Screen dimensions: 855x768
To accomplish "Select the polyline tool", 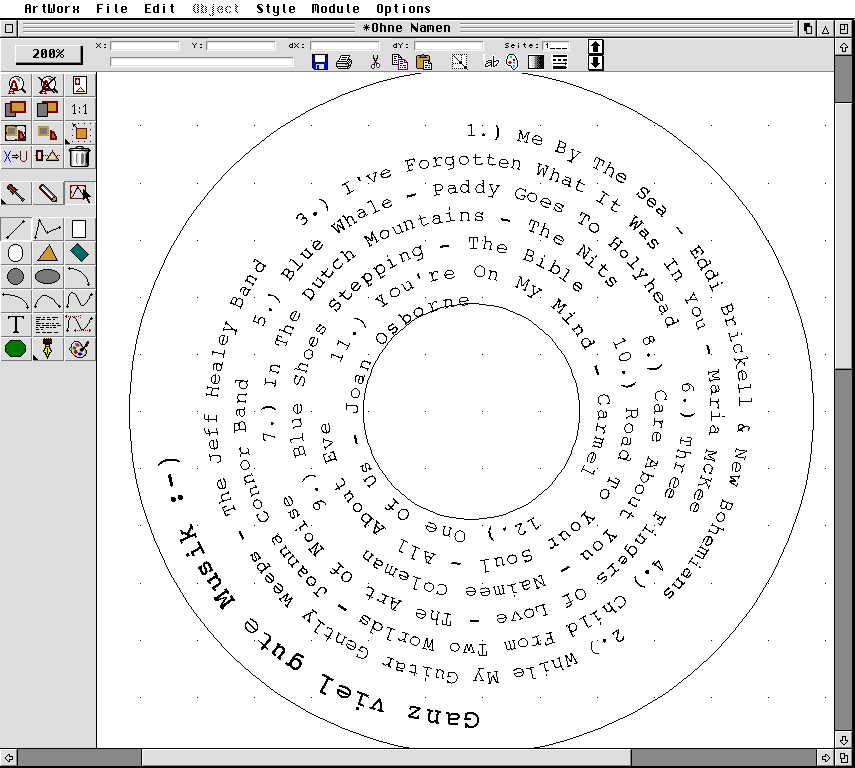I will pos(47,229).
